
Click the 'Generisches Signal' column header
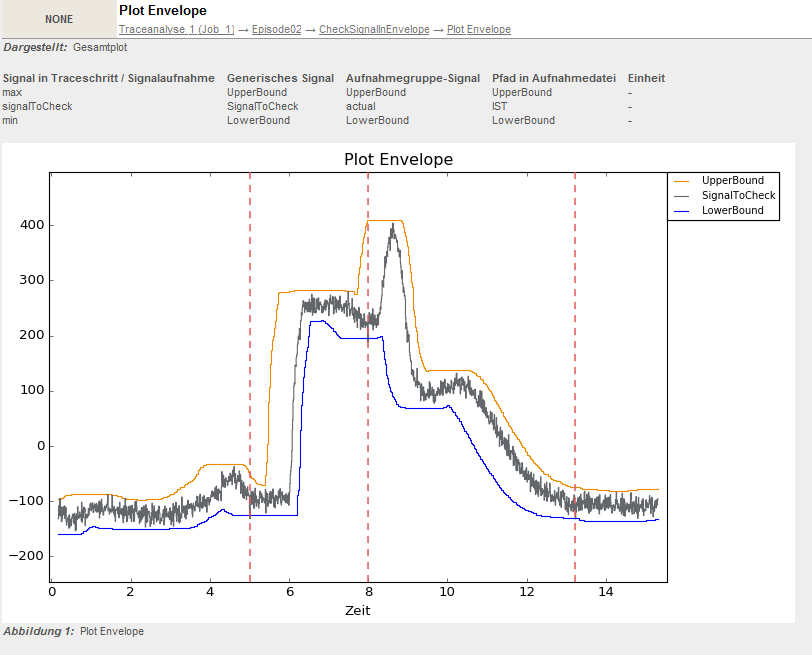tap(280, 78)
